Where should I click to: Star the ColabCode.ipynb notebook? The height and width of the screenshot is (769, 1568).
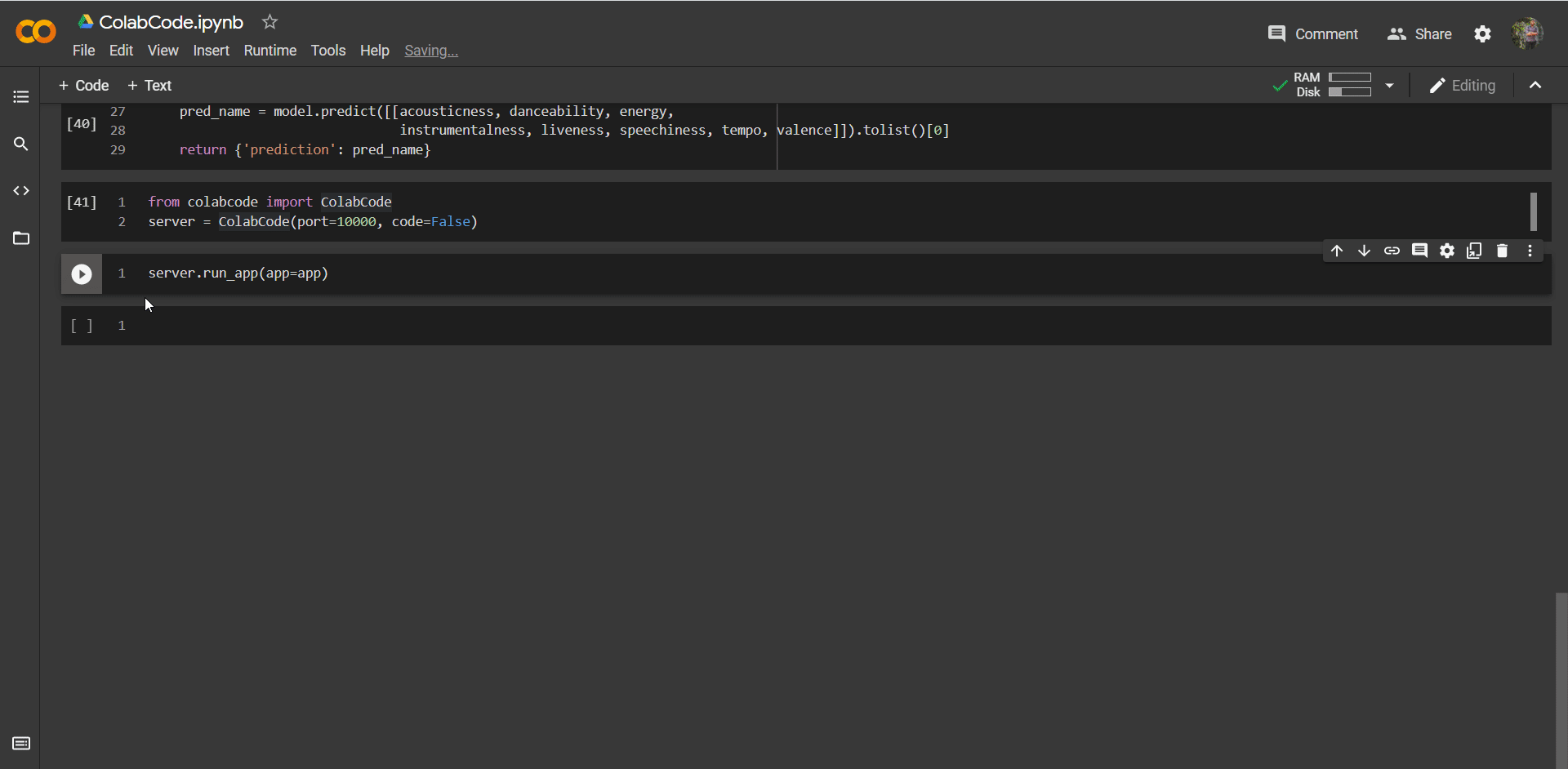point(269,22)
